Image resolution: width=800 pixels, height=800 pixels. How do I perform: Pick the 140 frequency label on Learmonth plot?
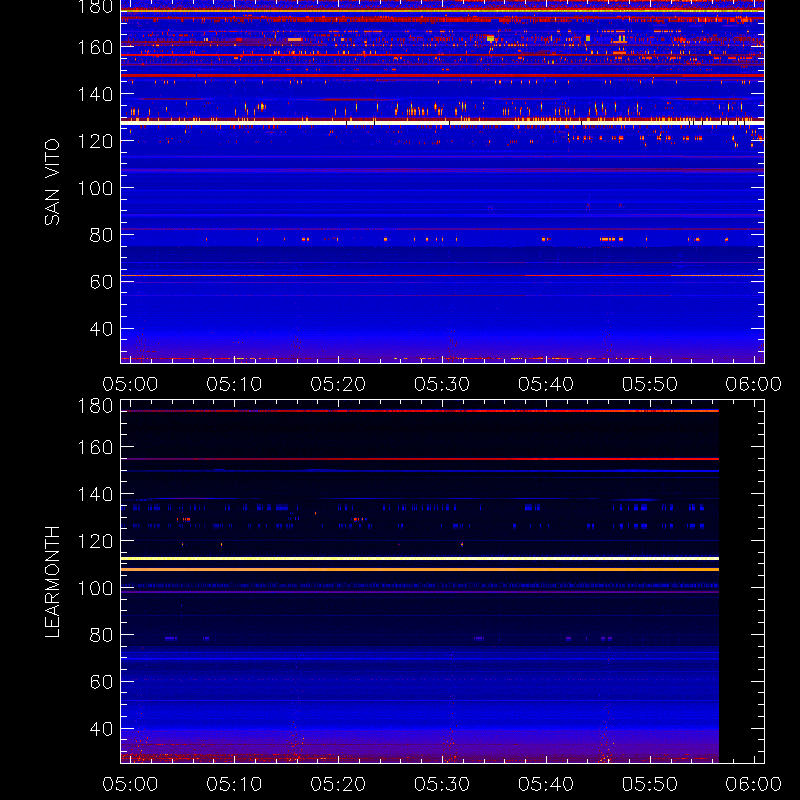pyautogui.click(x=95, y=494)
